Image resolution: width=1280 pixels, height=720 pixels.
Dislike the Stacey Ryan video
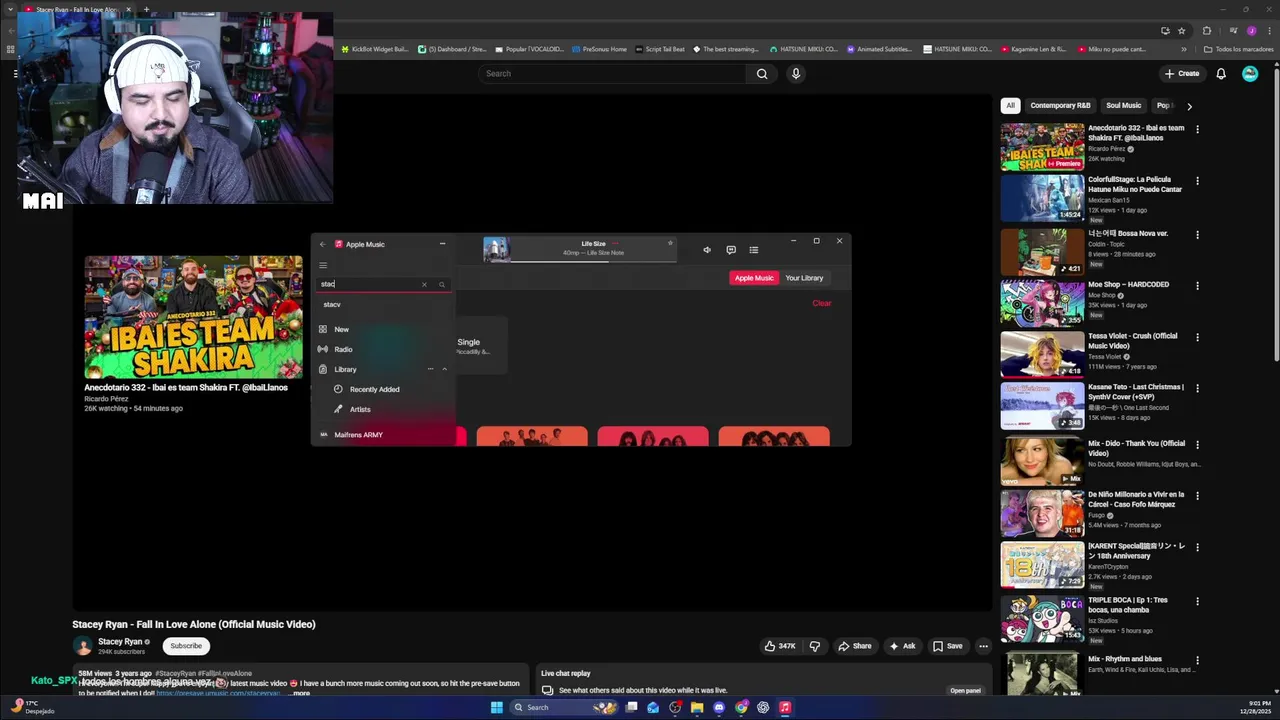pyautogui.click(x=815, y=646)
